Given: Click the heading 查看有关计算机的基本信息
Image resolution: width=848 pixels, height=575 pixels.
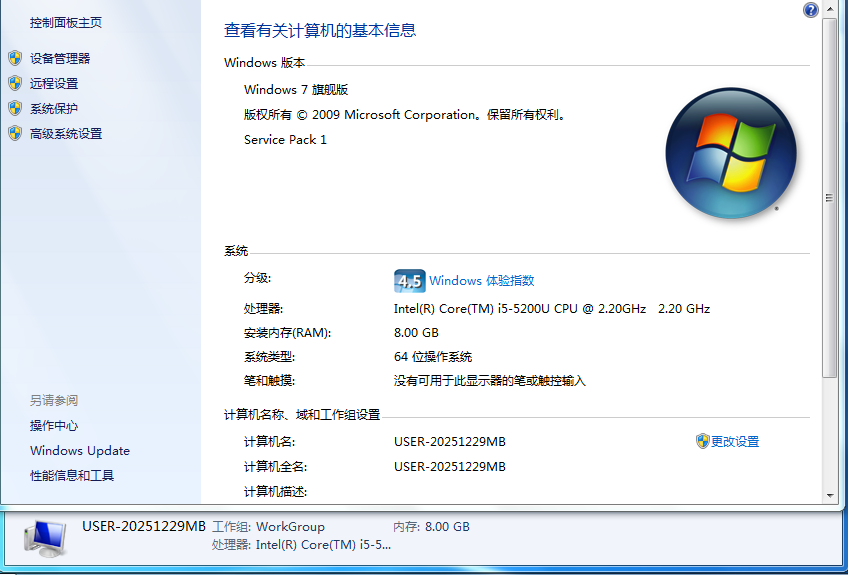Looking at the screenshot, I should (x=320, y=30).
